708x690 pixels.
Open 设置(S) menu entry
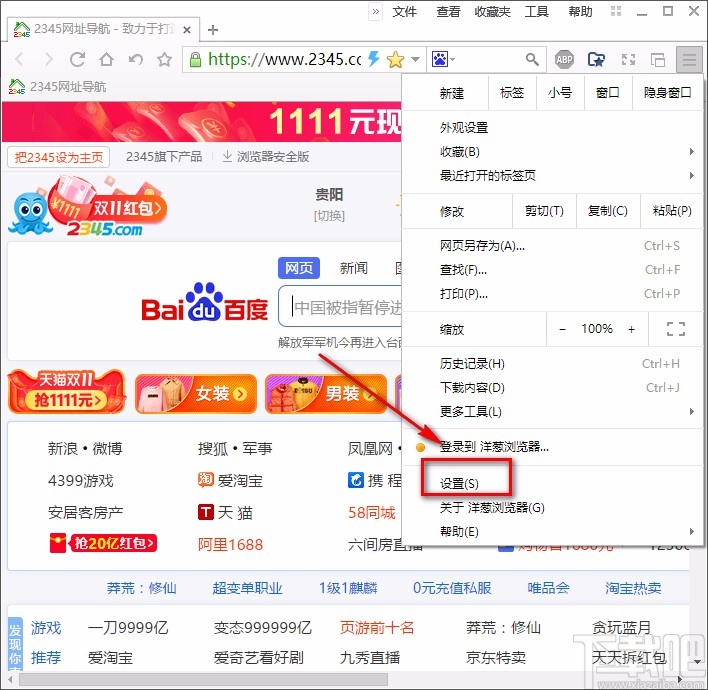tap(552, 484)
